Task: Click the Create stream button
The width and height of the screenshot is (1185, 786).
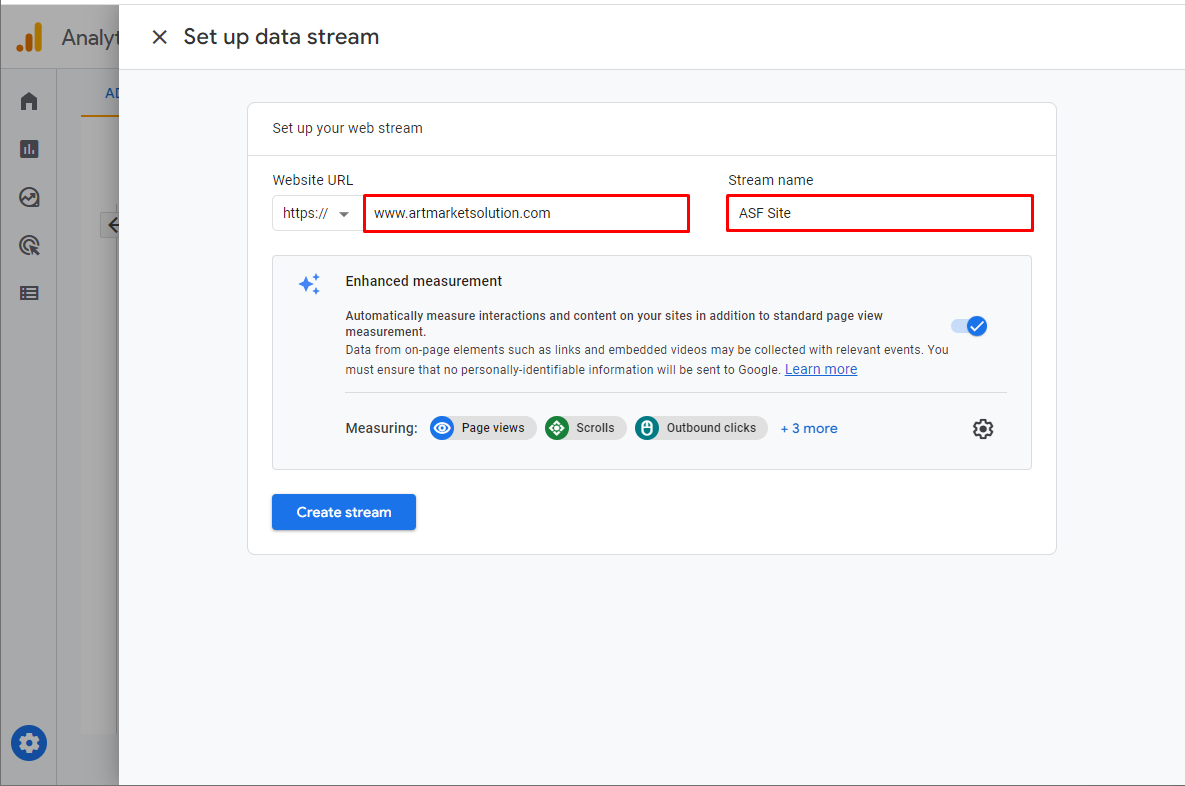Action: 344,512
